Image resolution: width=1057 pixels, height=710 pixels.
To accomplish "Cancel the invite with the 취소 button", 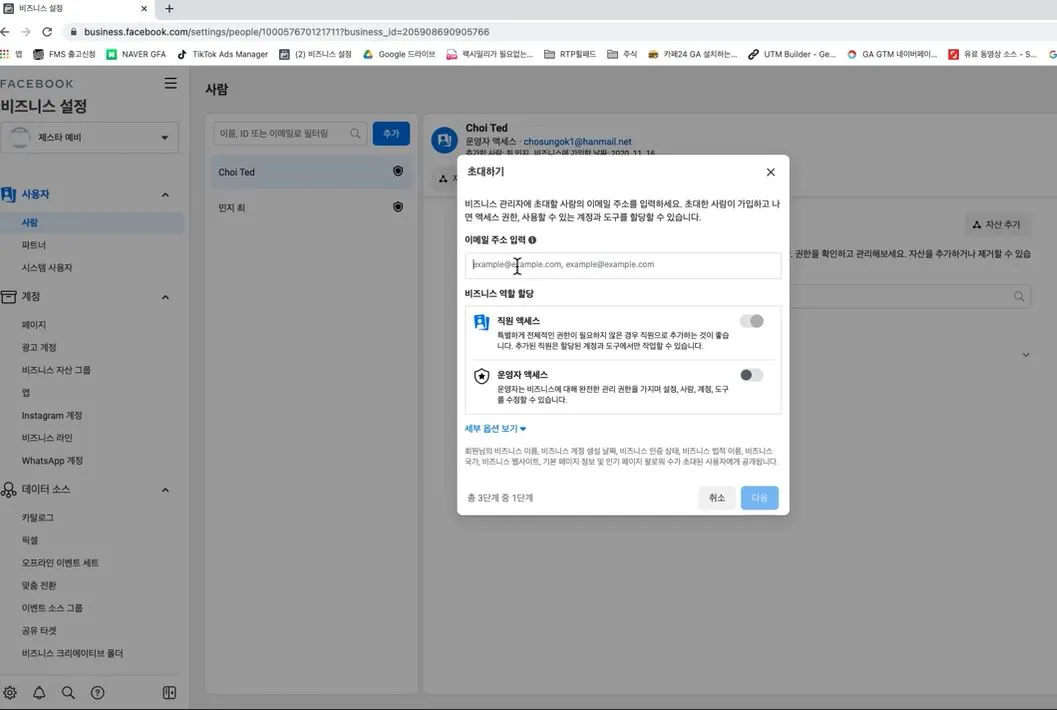I will click(x=716, y=497).
